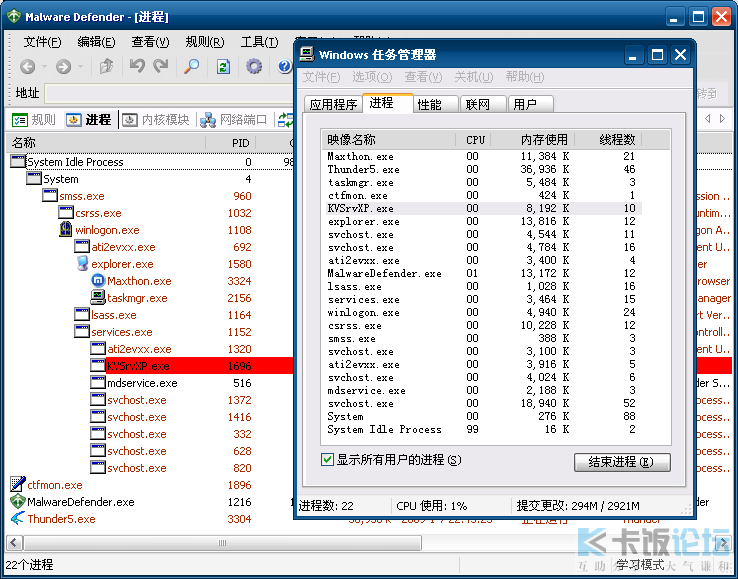The height and width of the screenshot is (579, 738).
Task: Switch to 网络端口 view tab
Action: [234, 120]
